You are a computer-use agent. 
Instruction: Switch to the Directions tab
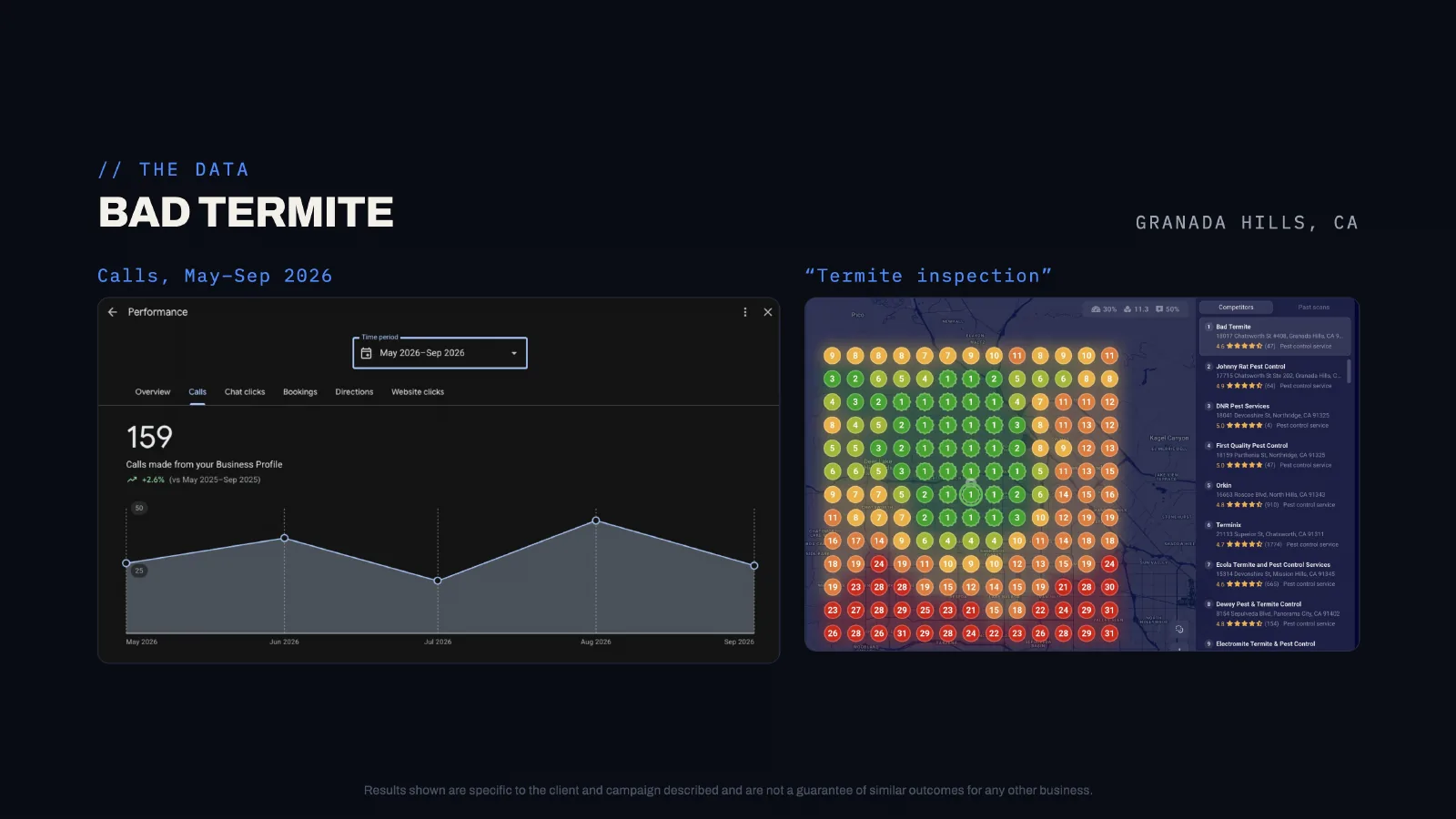click(x=354, y=392)
